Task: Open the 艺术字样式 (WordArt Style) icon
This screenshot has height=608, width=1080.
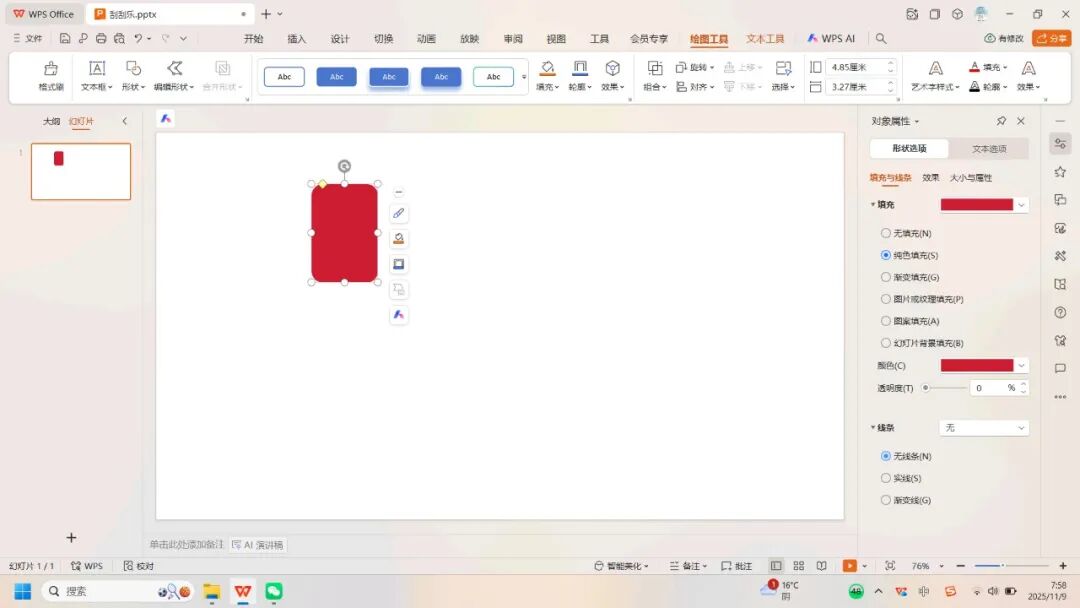Action: [x=934, y=70]
